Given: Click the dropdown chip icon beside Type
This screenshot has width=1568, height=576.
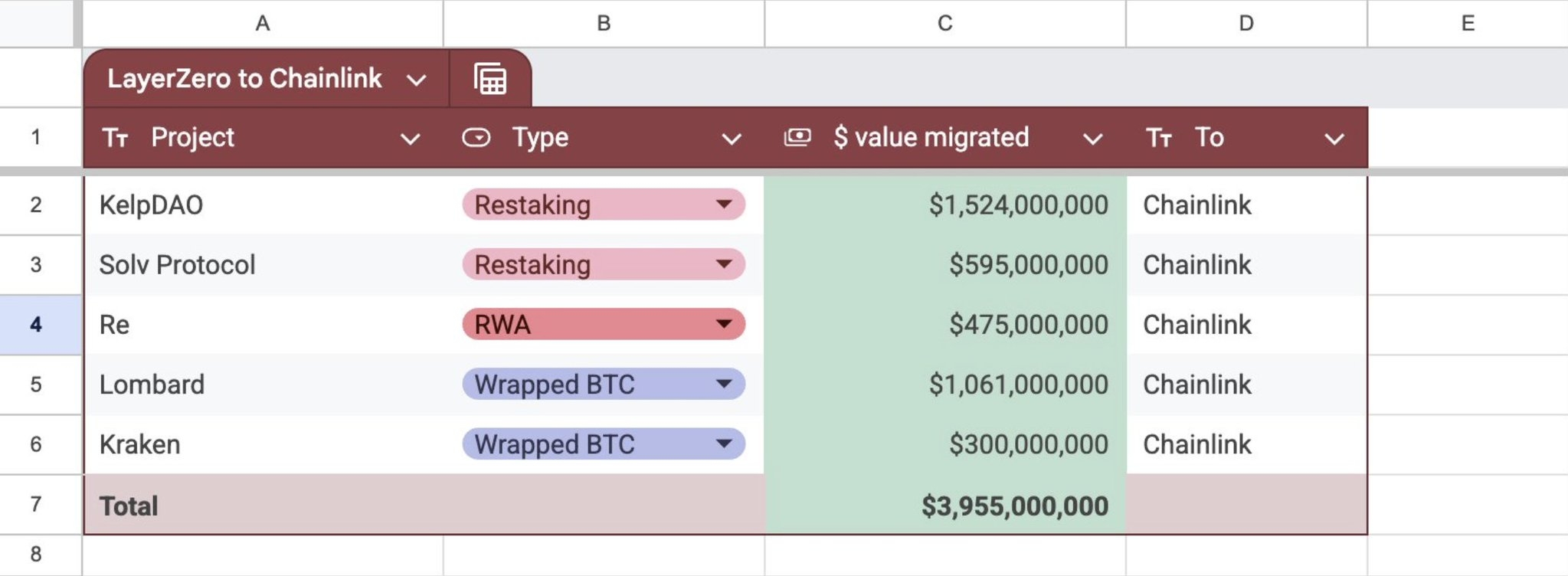Looking at the screenshot, I should pyautogui.click(x=476, y=137).
